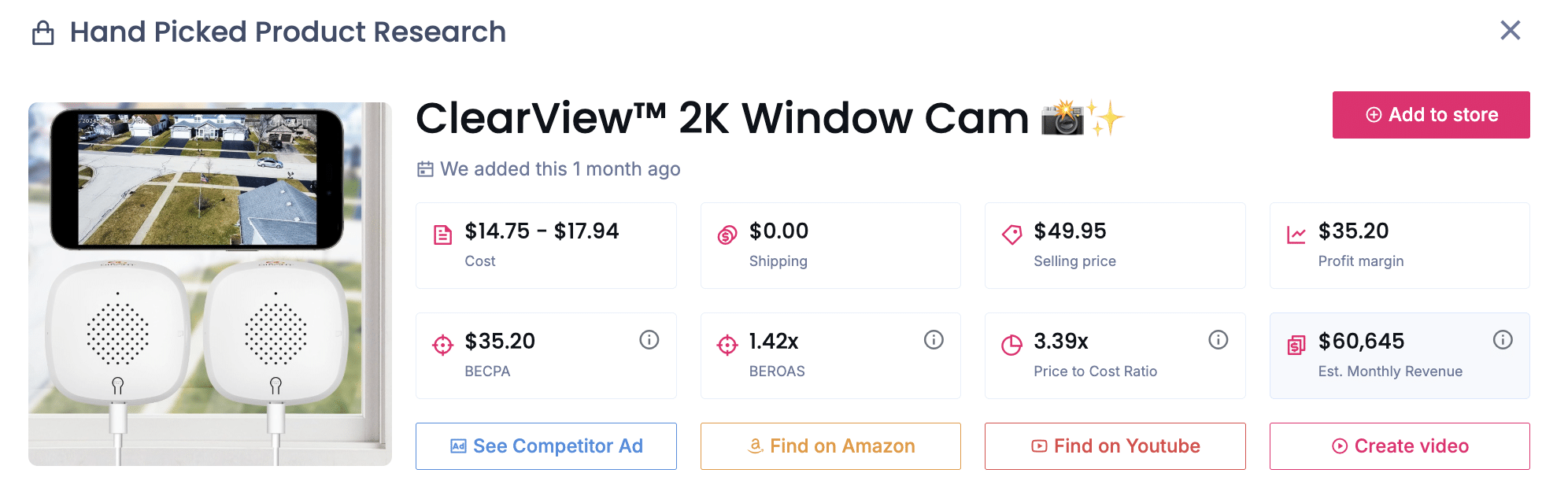1568x488 pixels.
Task: Click the shopping bag icon next to the heading
Action: (x=44, y=32)
